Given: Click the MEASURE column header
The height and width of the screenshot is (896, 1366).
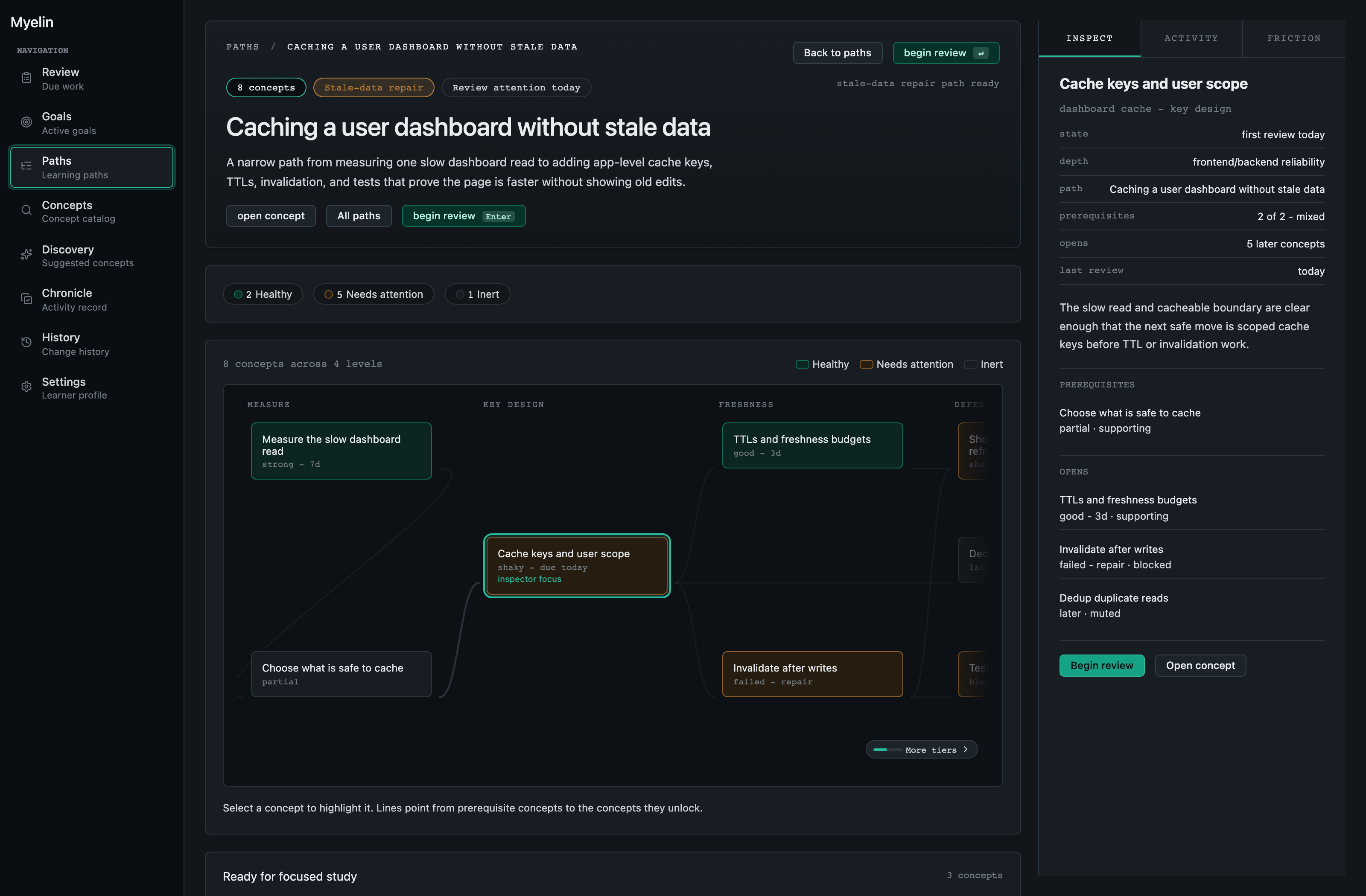Looking at the screenshot, I should click(x=269, y=404).
